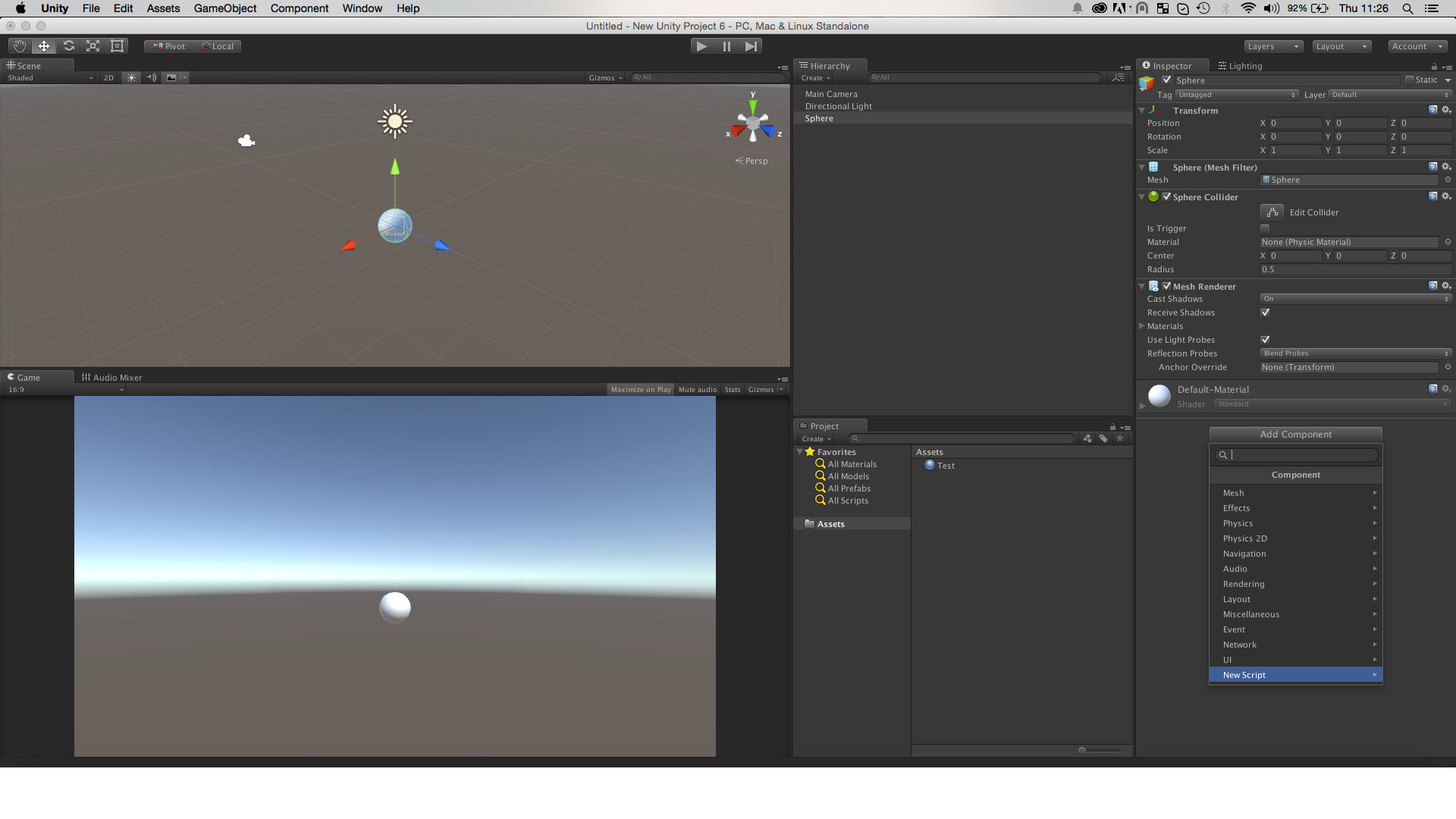This screenshot has height=819, width=1456.
Task: Uncheck Use Light Probes
Action: pos(1265,340)
